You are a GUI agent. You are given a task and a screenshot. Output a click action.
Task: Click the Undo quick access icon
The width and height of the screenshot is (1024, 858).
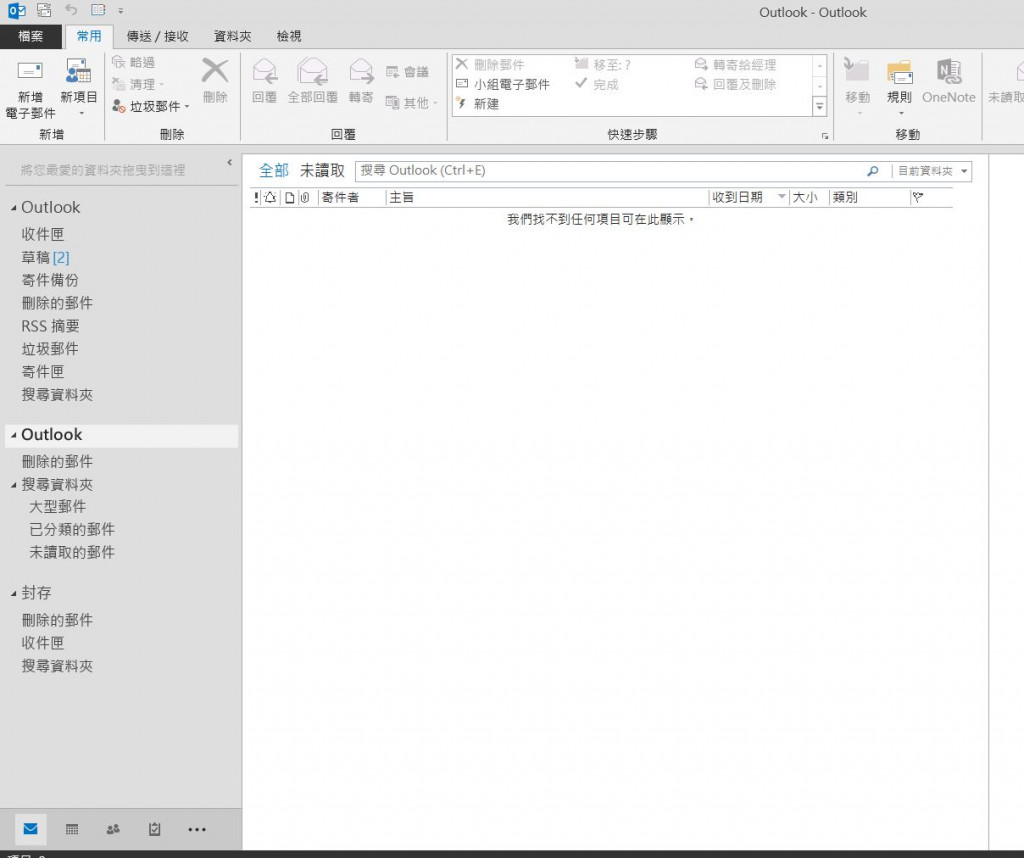click(71, 10)
